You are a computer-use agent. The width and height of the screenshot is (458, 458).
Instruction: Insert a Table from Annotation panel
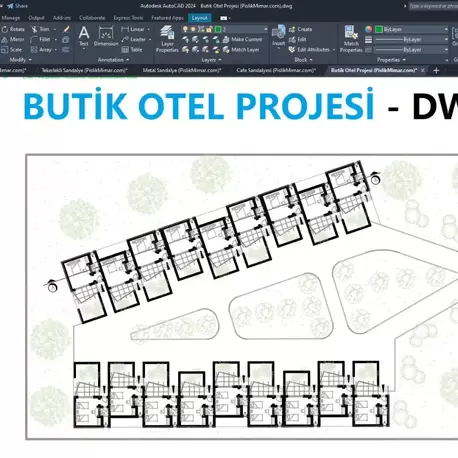point(125,50)
